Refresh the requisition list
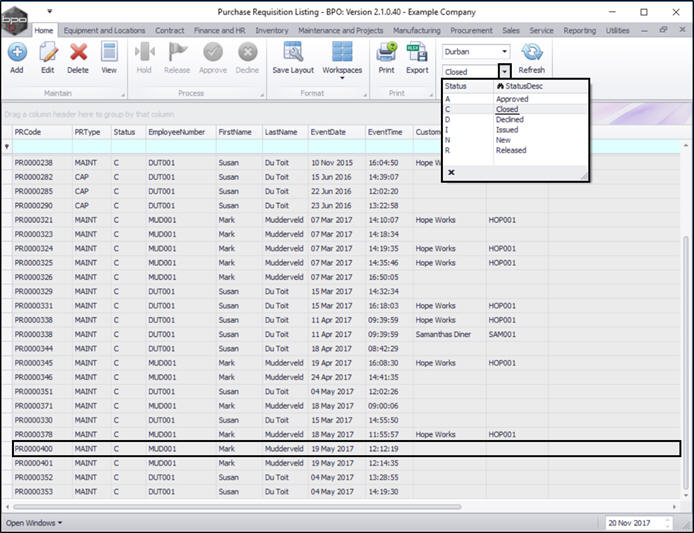Viewport: 694px width, 533px height. 531,56
